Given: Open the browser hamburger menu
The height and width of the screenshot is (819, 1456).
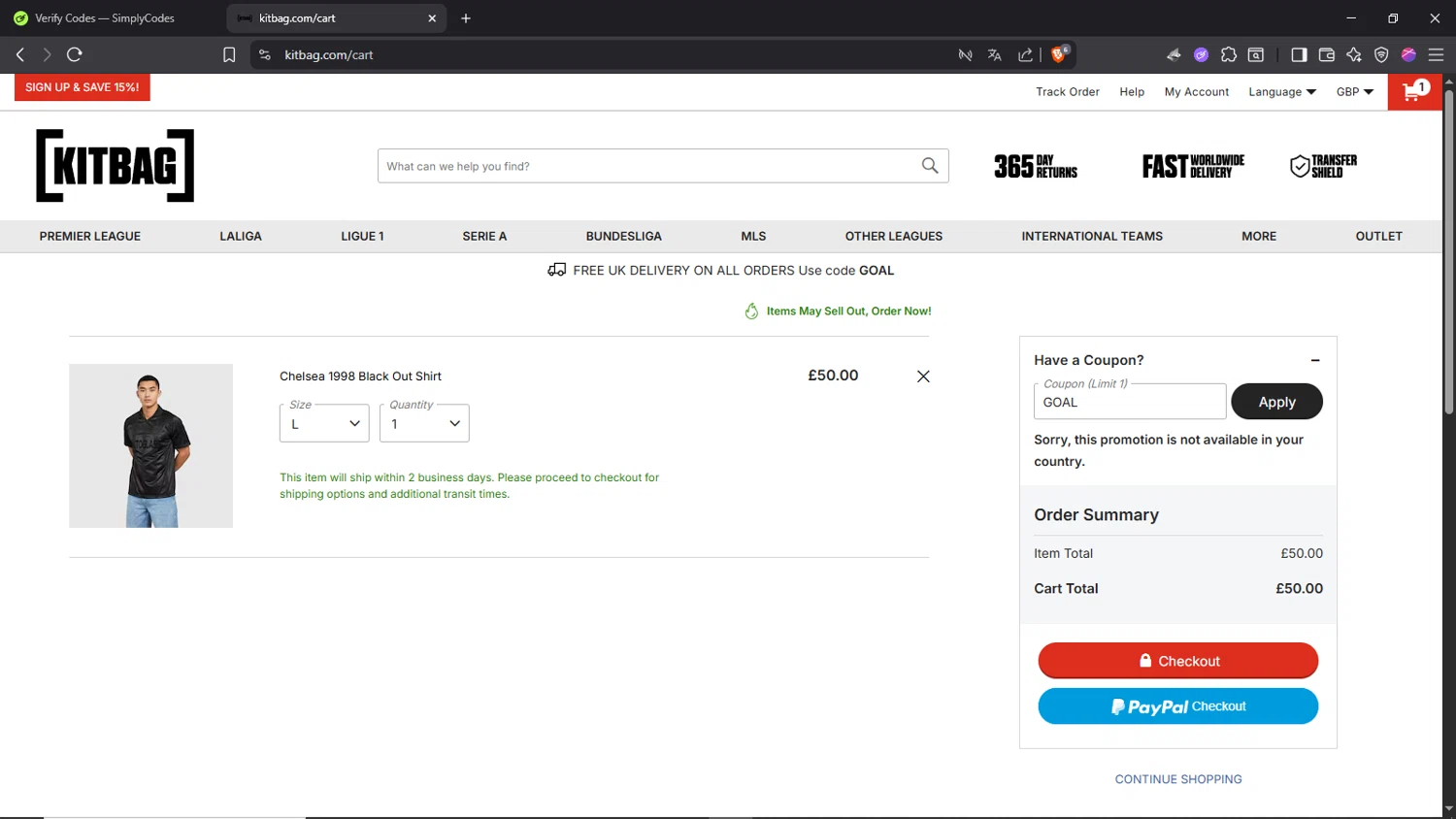Looking at the screenshot, I should 1436,55.
